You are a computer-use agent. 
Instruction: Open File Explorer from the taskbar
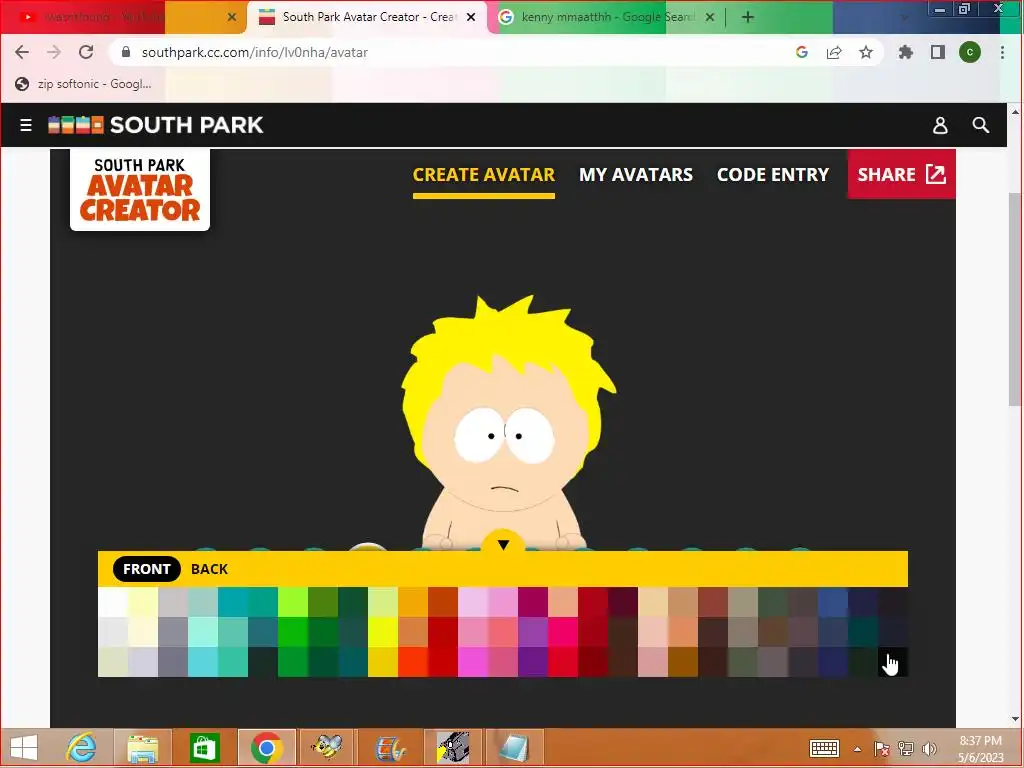click(142, 748)
